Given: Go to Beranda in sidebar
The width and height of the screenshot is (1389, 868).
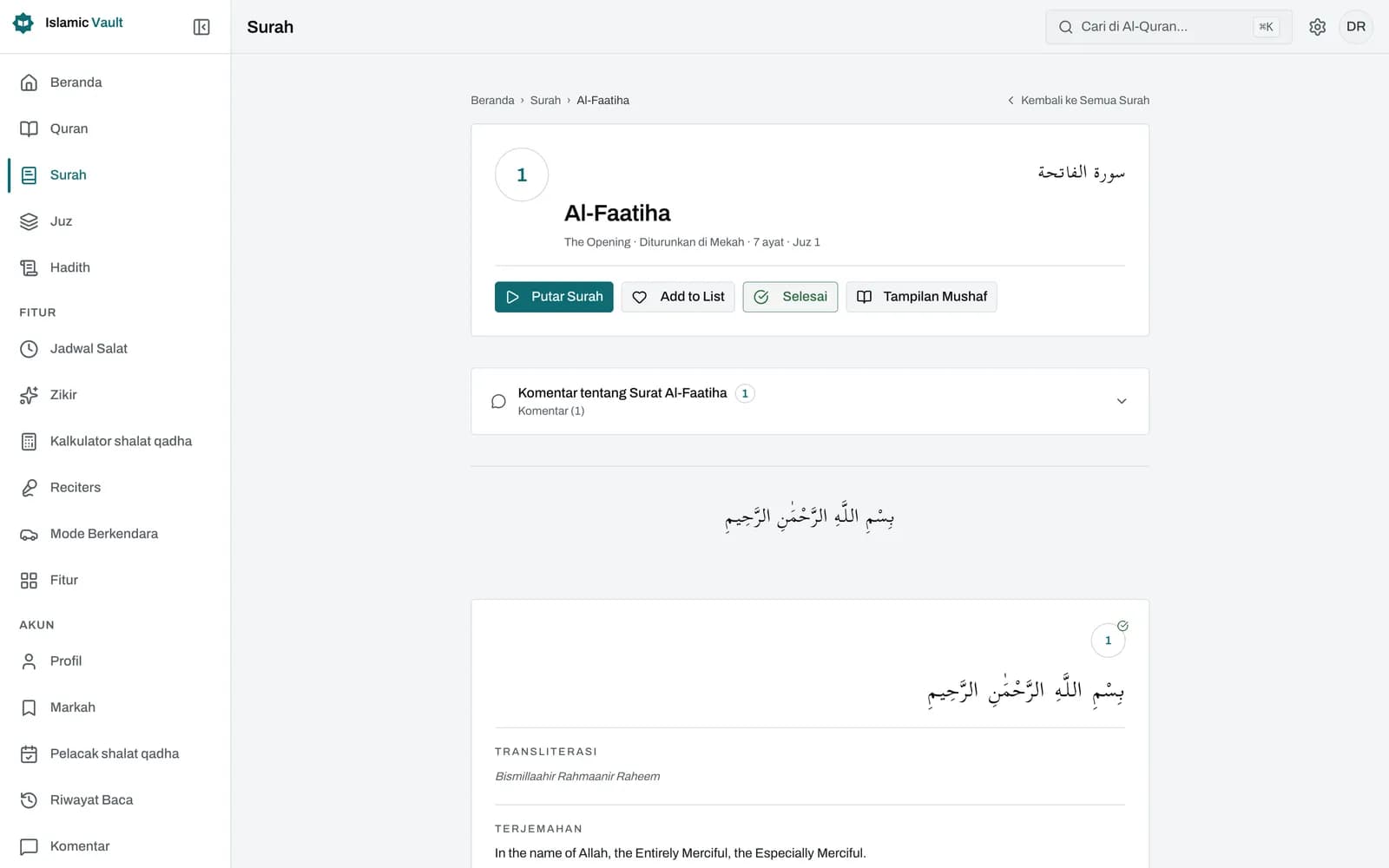Looking at the screenshot, I should click(x=115, y=82).
